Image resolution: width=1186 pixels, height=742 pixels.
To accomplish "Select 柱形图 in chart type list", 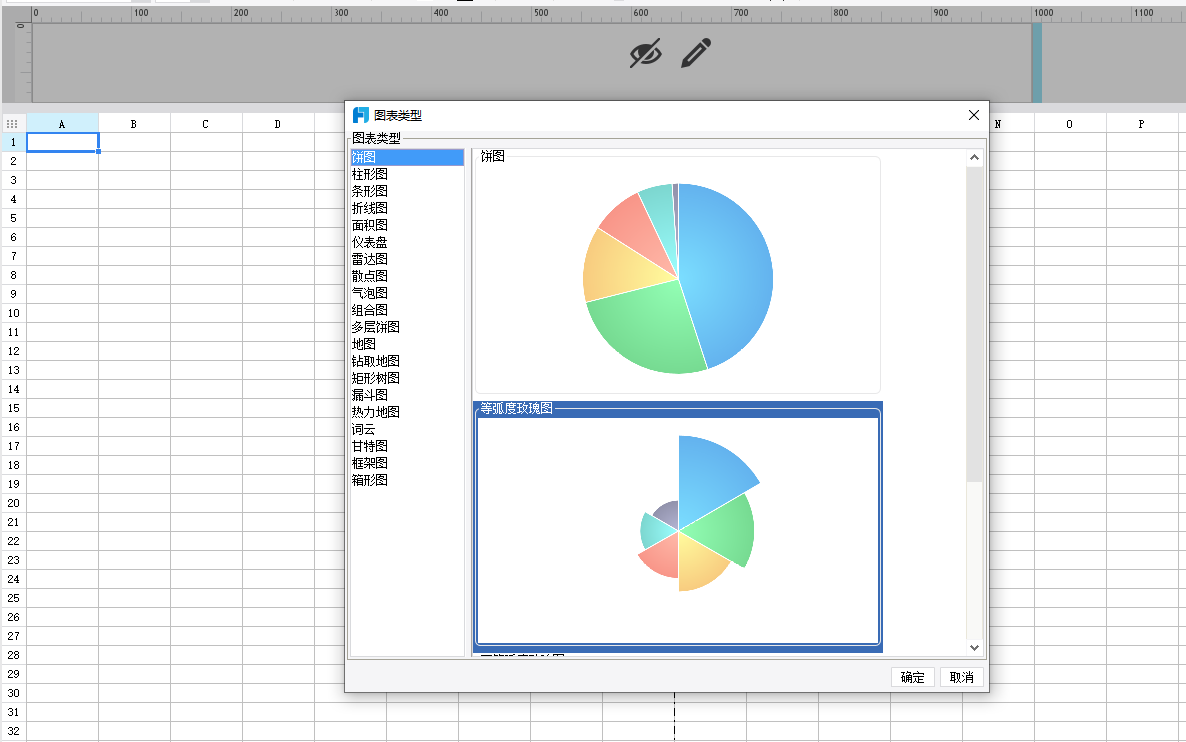I will coord(407,174).
